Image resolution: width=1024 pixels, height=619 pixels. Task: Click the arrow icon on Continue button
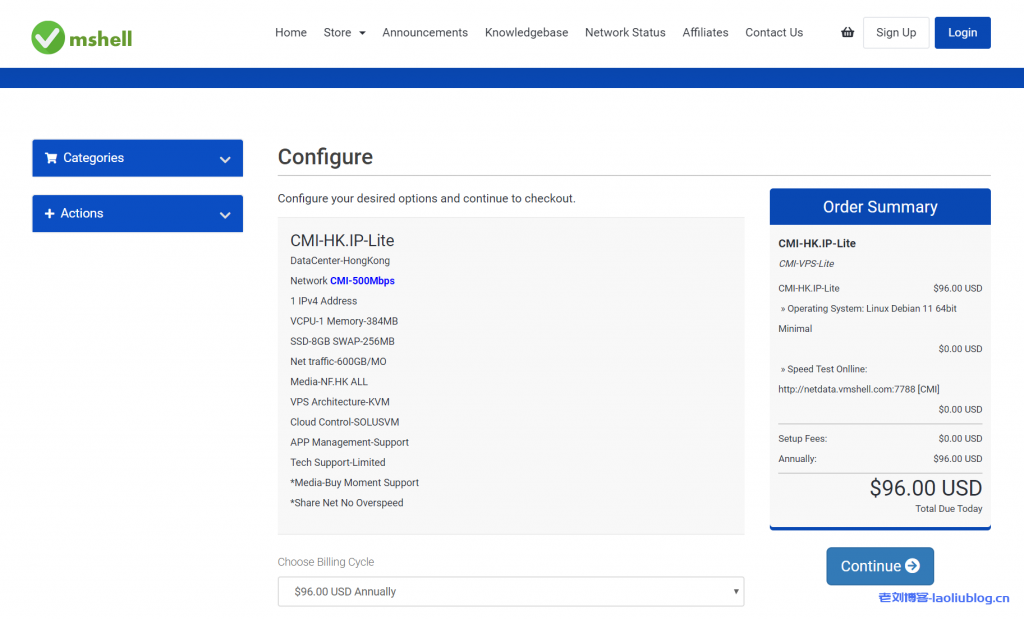point(912,566)
